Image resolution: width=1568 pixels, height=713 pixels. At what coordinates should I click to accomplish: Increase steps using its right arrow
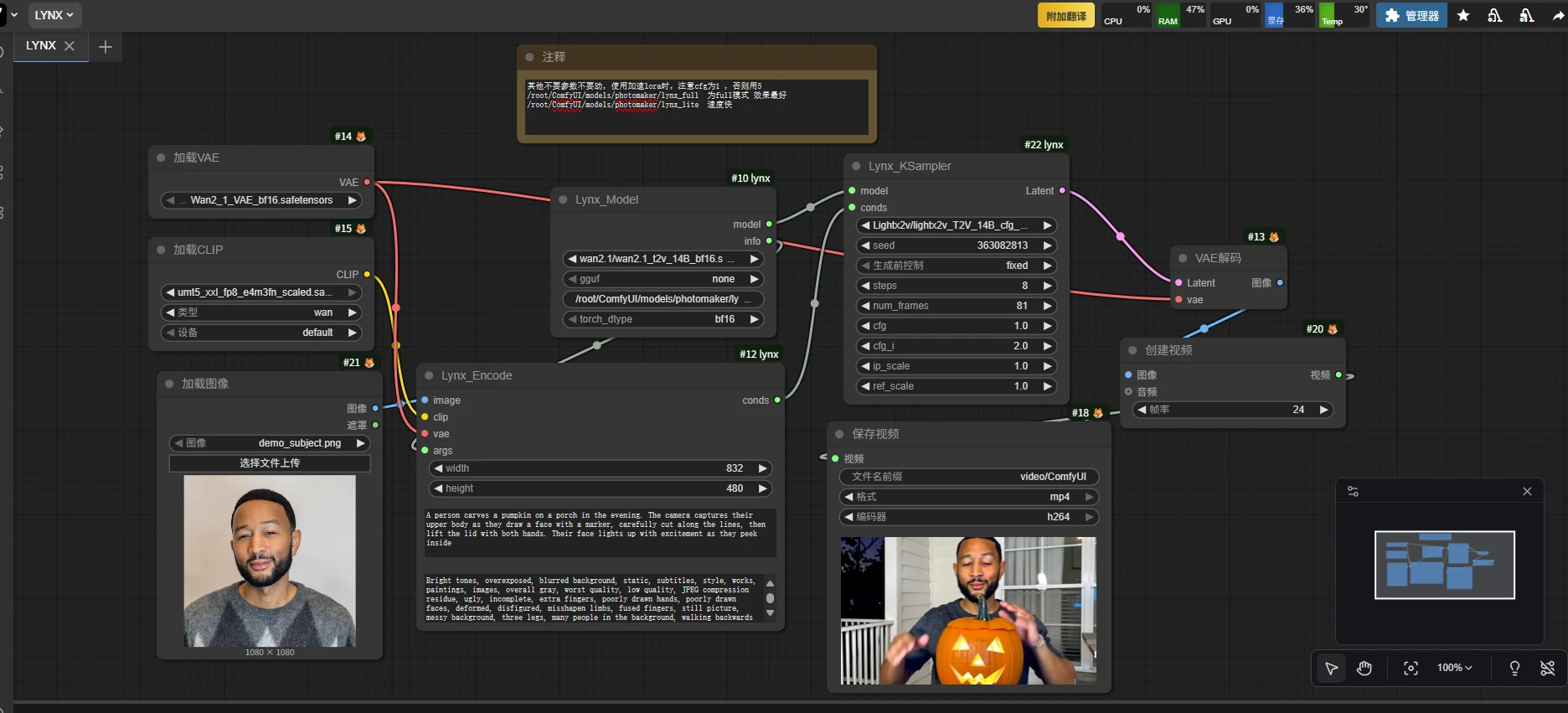click(x=1047, y=286)
